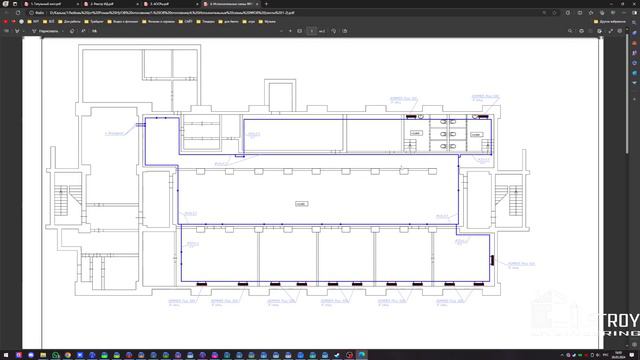Zoom in the PDF with plus button
640x360 pixels.
[290, 31]
